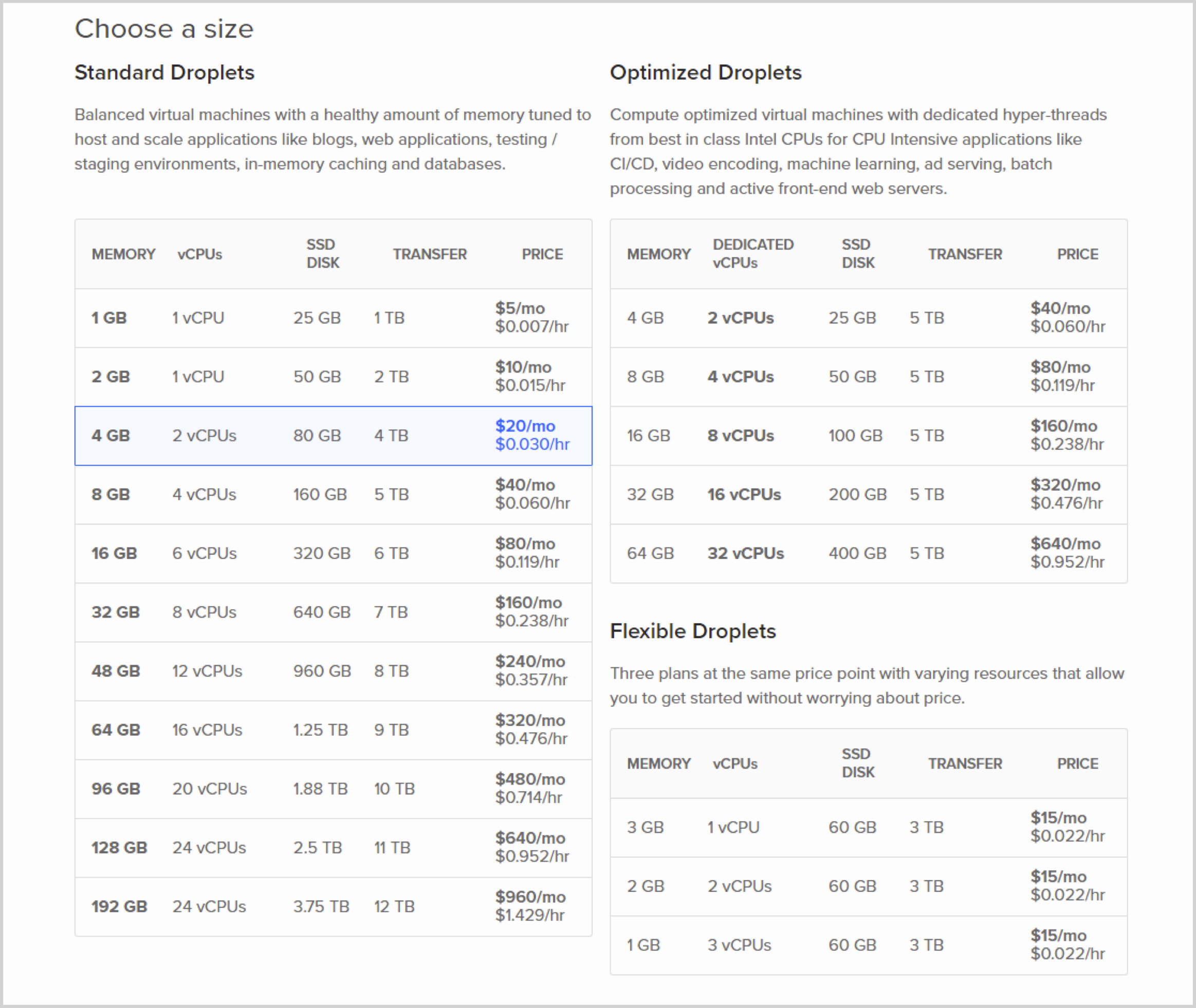The image size is (1196, 1008).
Task: Choose the 192 GB $960/mo Standard plan
Action: coord(333,906)
